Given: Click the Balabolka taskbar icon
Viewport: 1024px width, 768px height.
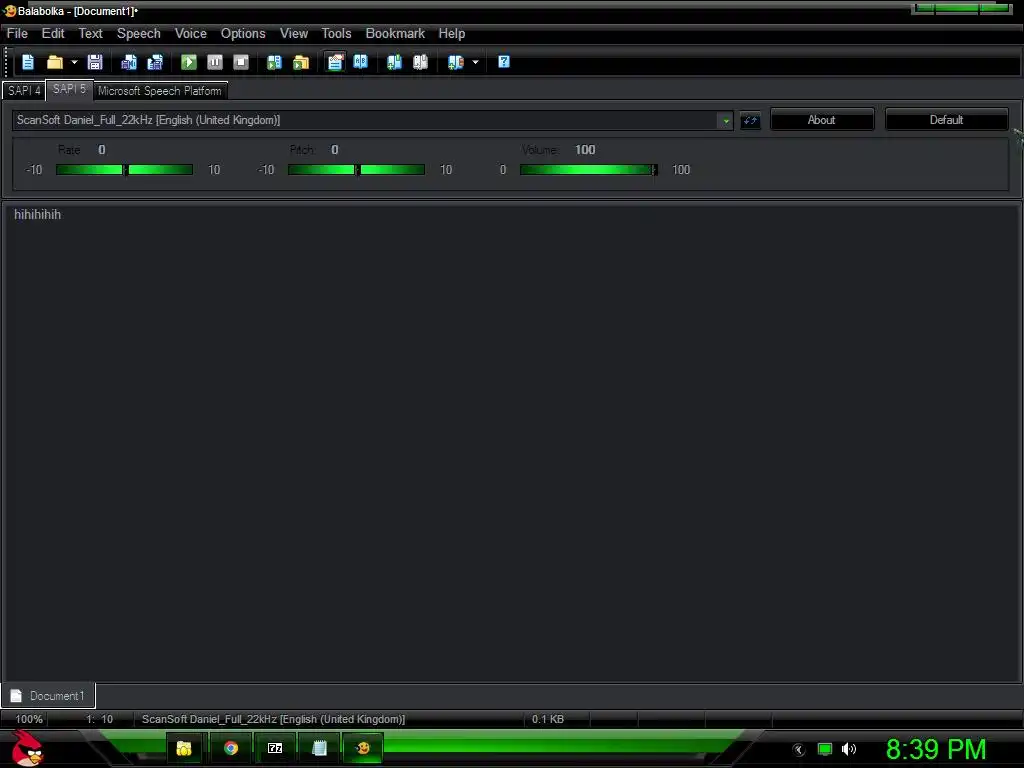Looking at the screenshot, I should pos(363,748).
